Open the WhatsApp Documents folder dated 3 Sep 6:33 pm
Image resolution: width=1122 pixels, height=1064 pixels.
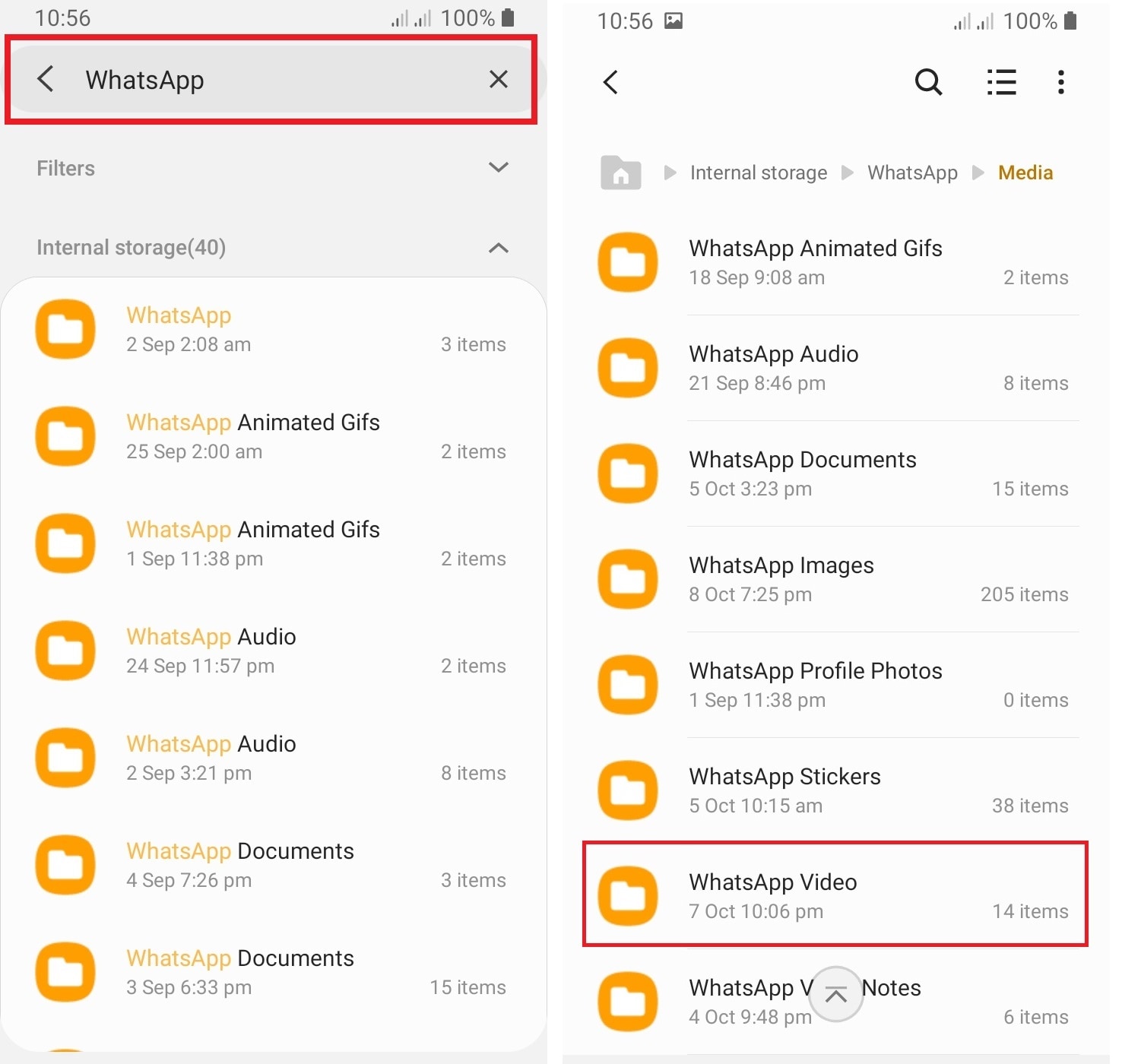coord(274,972)
